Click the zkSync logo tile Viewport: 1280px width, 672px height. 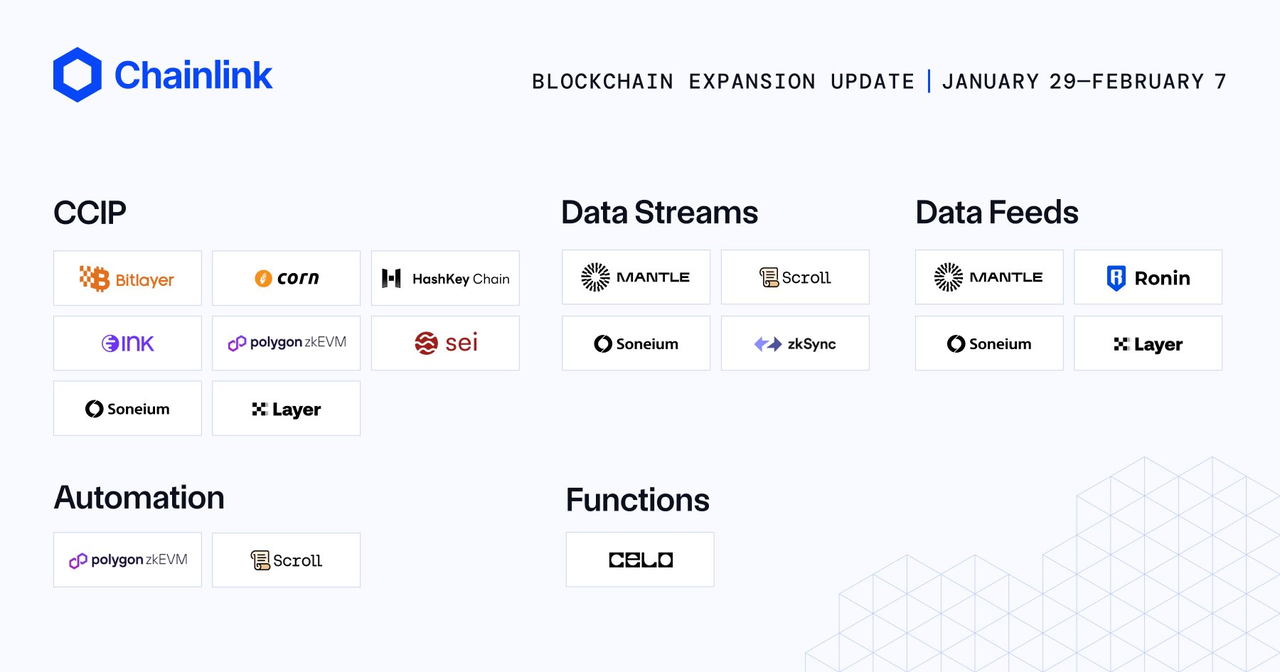[795, 344]
